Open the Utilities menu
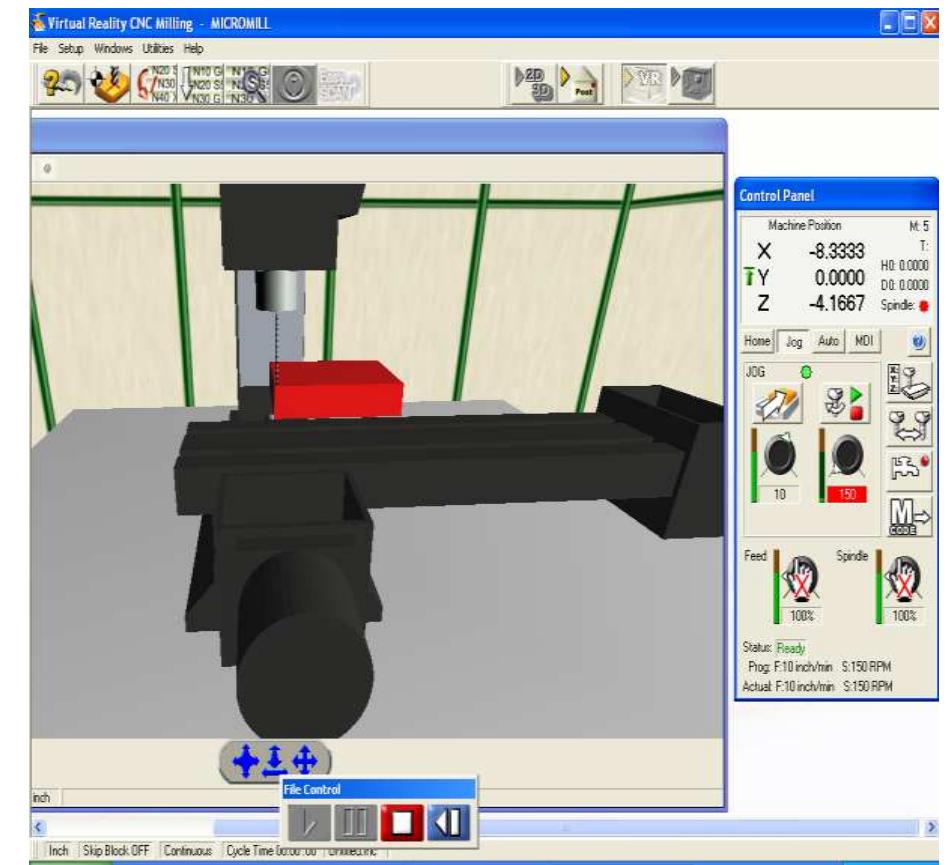Viewport: 949px width, 865px height. [158, 48]
